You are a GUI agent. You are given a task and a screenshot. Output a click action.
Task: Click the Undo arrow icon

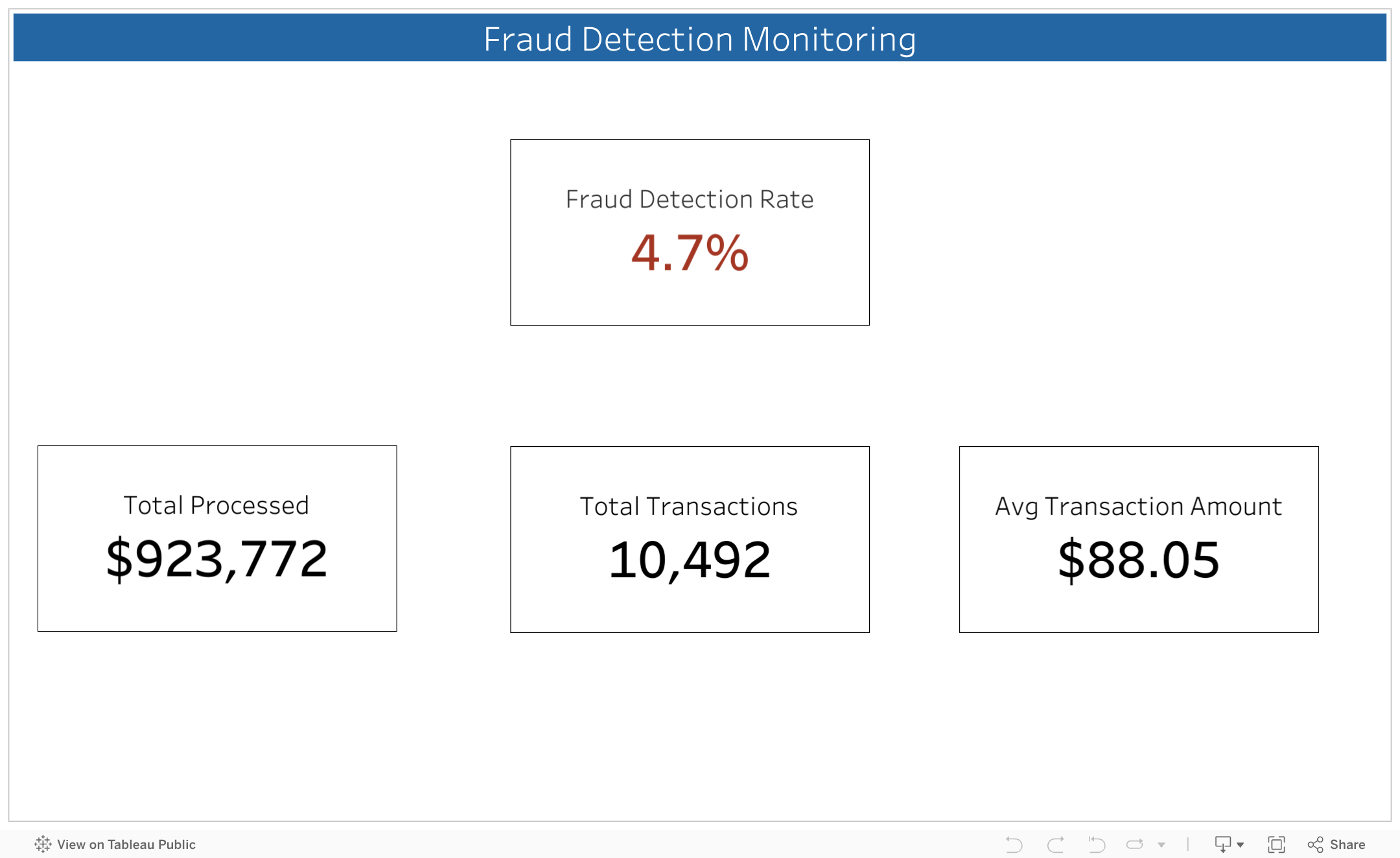1014,844
